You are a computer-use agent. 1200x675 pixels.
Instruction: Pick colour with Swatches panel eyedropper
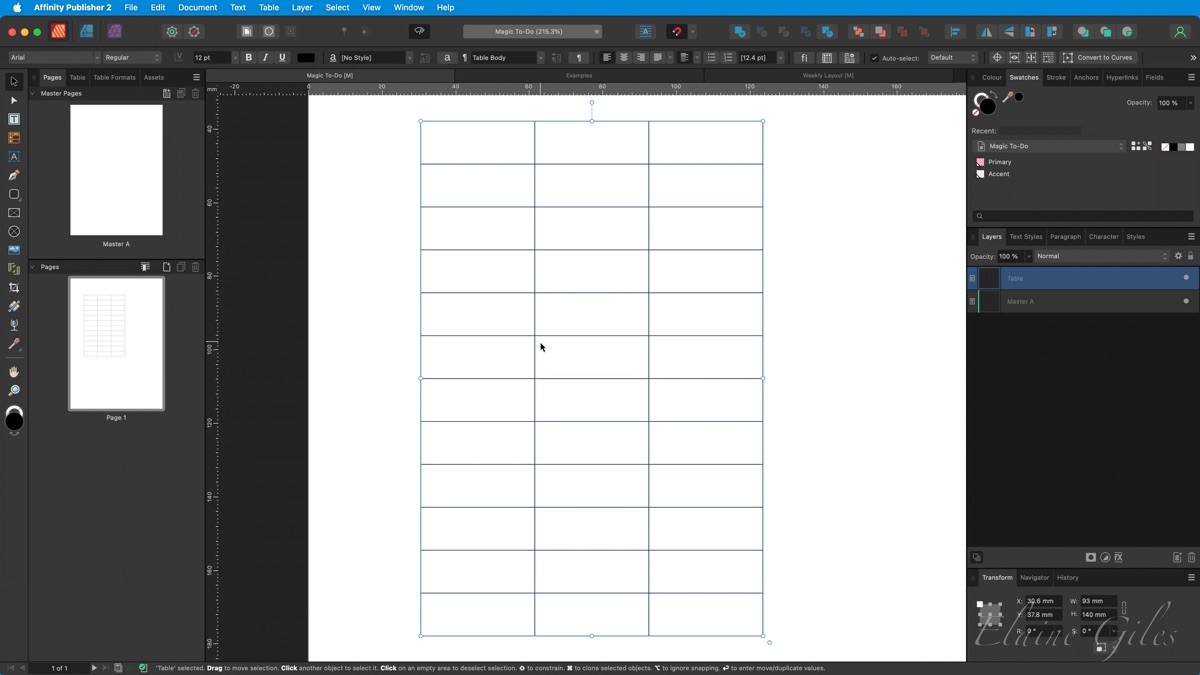(x=1008, y=97)
